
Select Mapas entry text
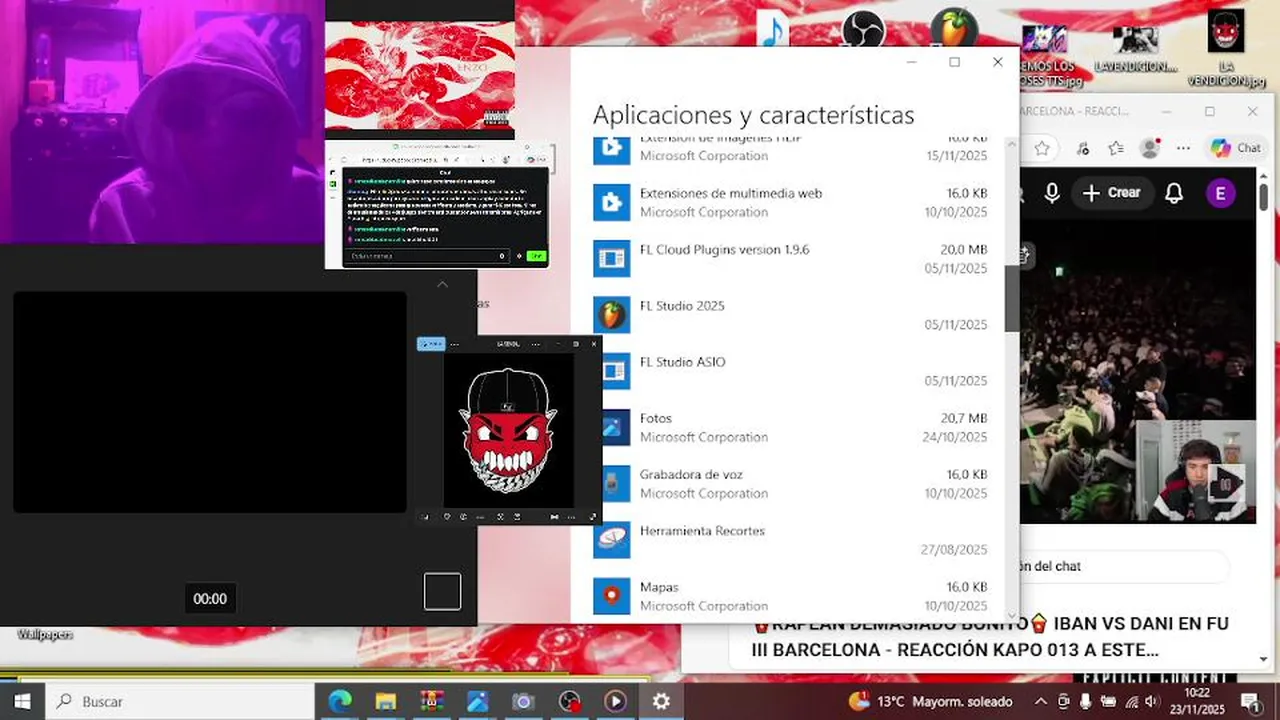(x=659, y=587)
